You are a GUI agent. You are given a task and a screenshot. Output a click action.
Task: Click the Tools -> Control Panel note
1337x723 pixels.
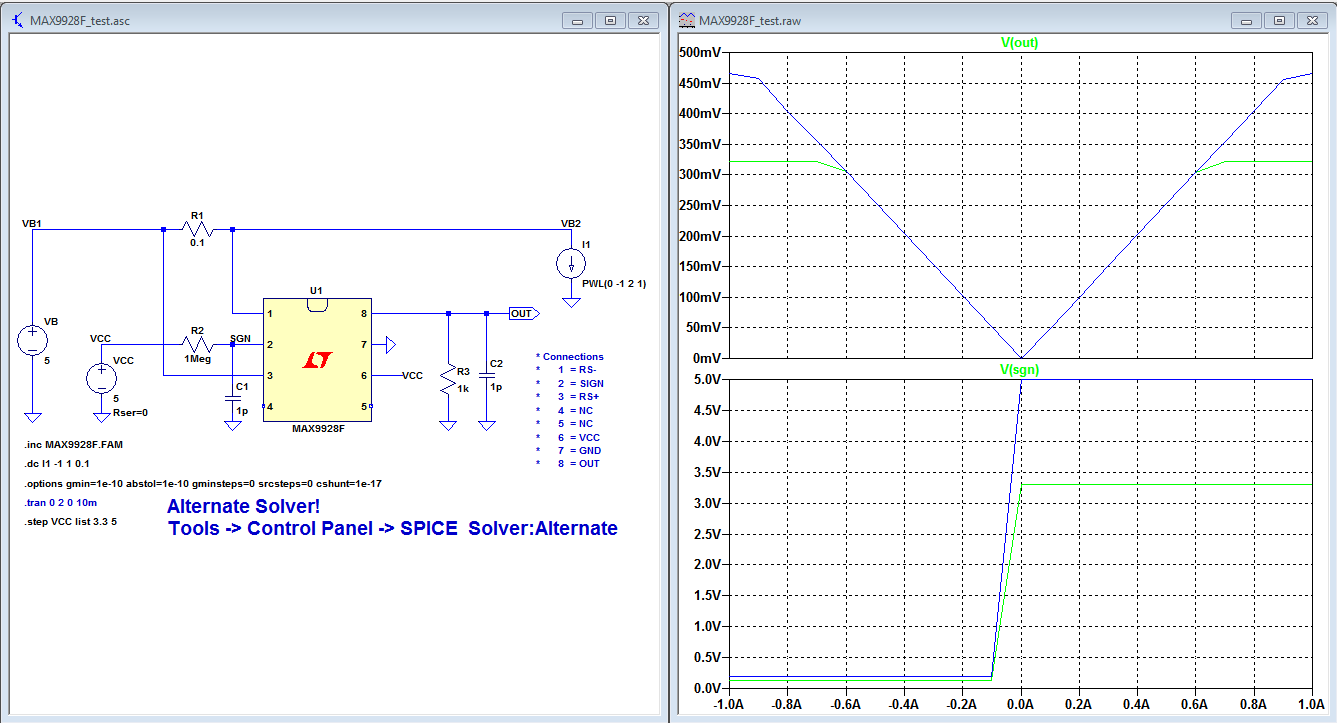coord(392,528)
